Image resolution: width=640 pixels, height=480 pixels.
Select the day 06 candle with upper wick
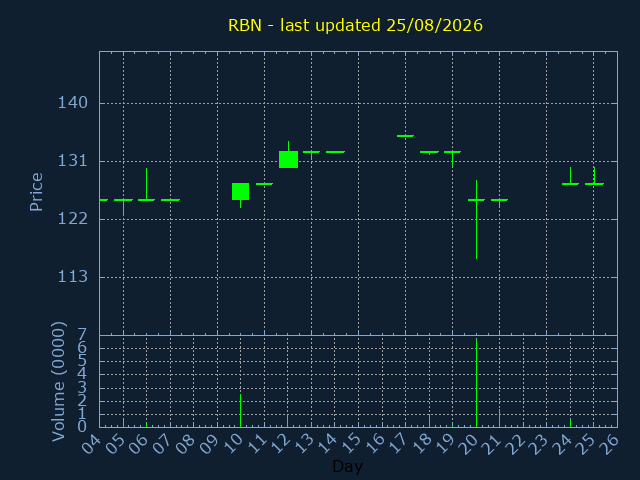click(x=147, y=184)
